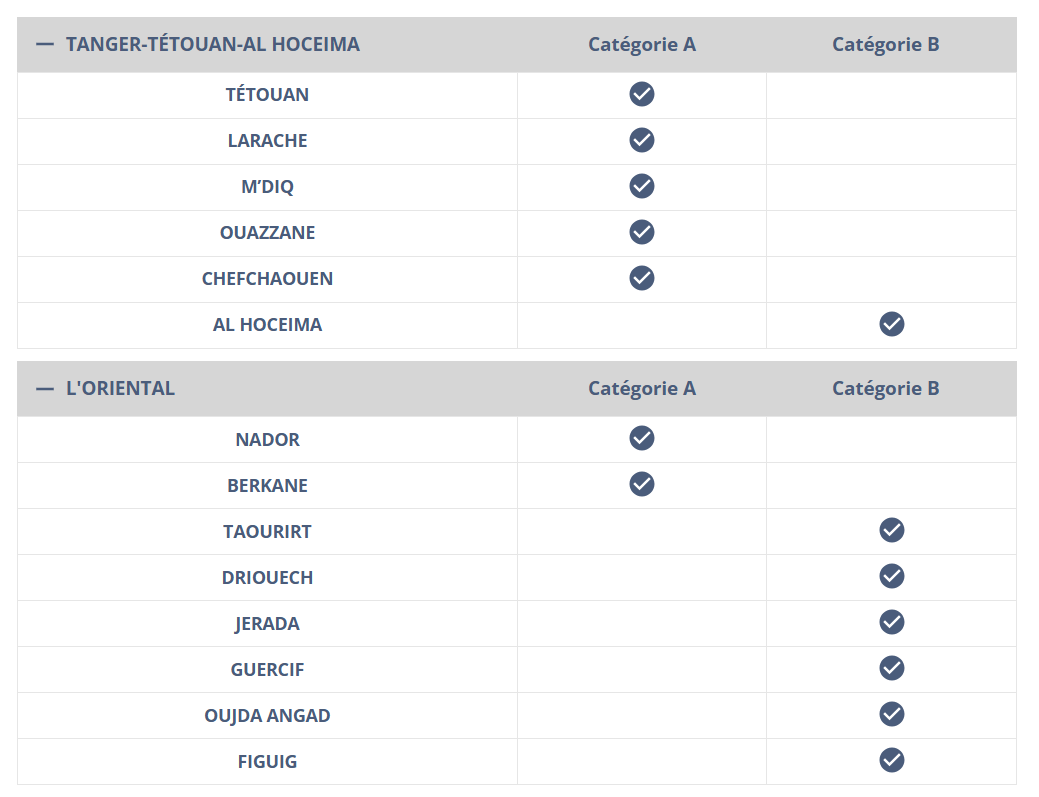
Task: Click Guercif's Catégorie B check icon
Action: point(892,669)
